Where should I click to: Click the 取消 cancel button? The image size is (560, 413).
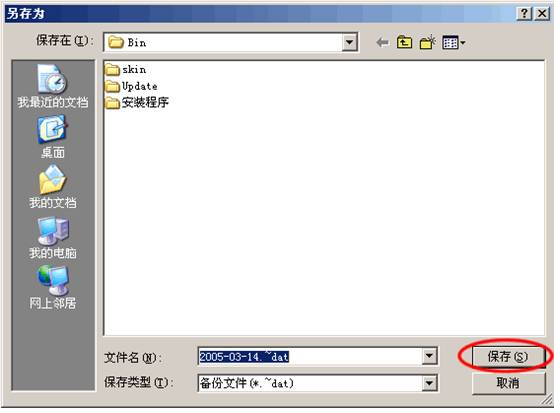508,383
